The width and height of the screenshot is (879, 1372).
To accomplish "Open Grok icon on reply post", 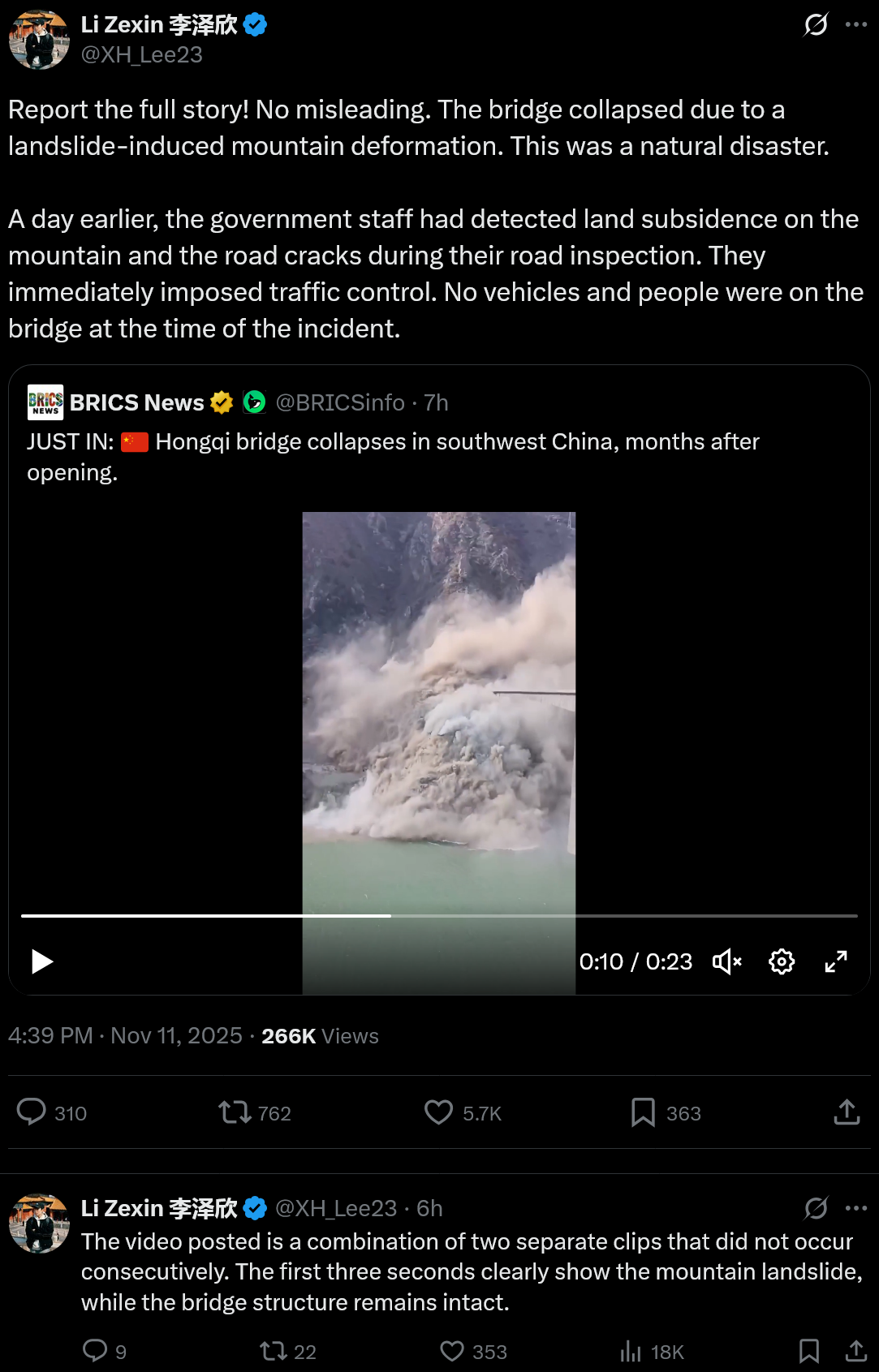I will tap(816, 1208).
